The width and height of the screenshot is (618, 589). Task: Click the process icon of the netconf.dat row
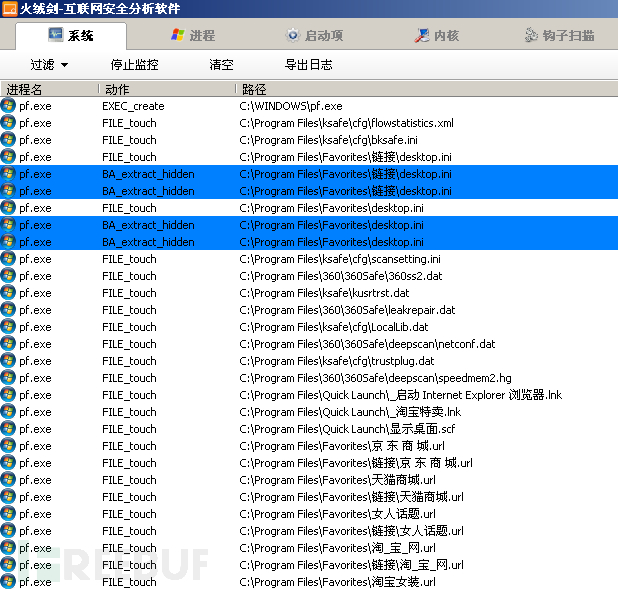(x=8, y=343)
